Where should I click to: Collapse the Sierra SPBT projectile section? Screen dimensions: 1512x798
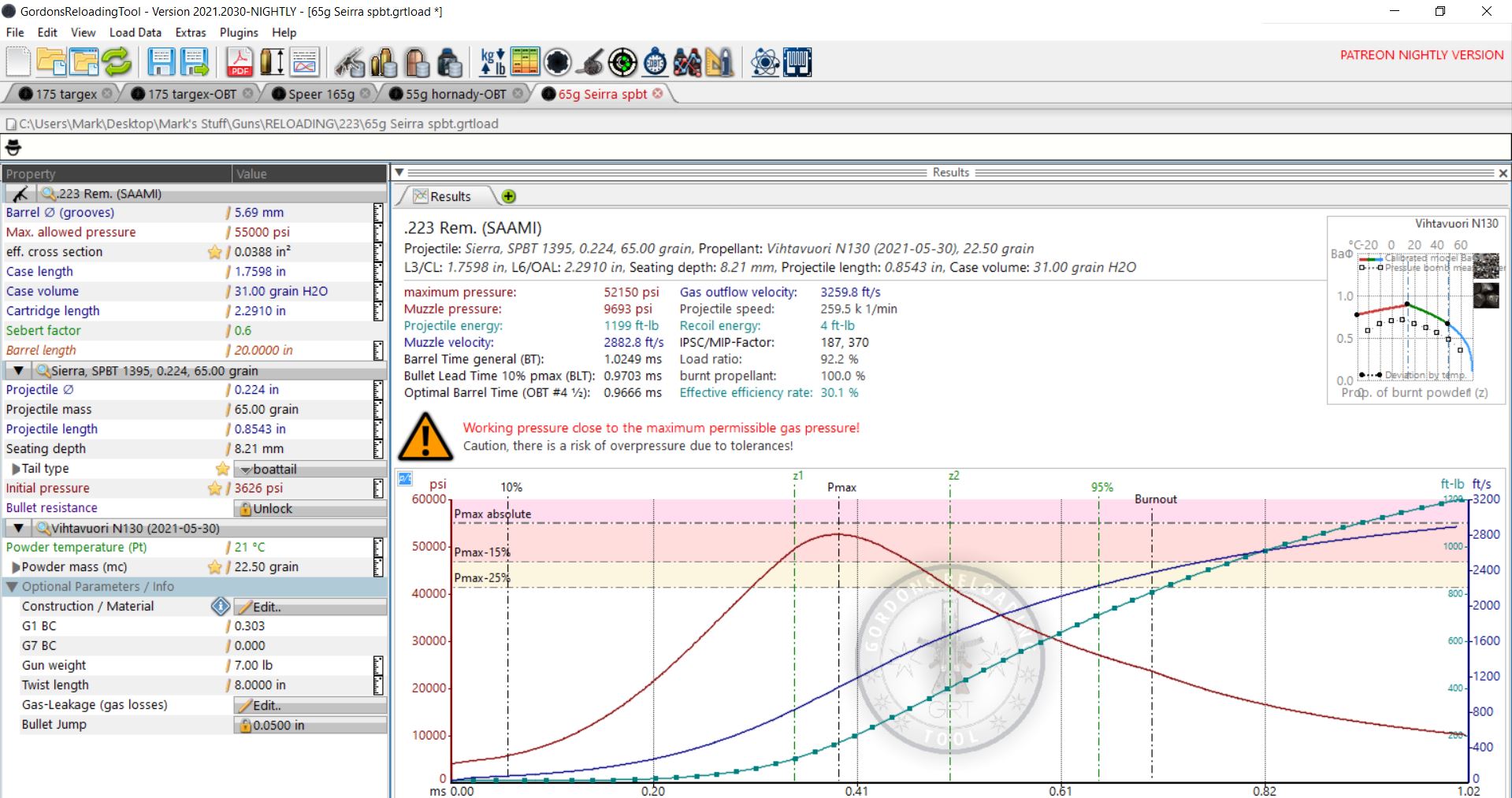tap(18, 370)
